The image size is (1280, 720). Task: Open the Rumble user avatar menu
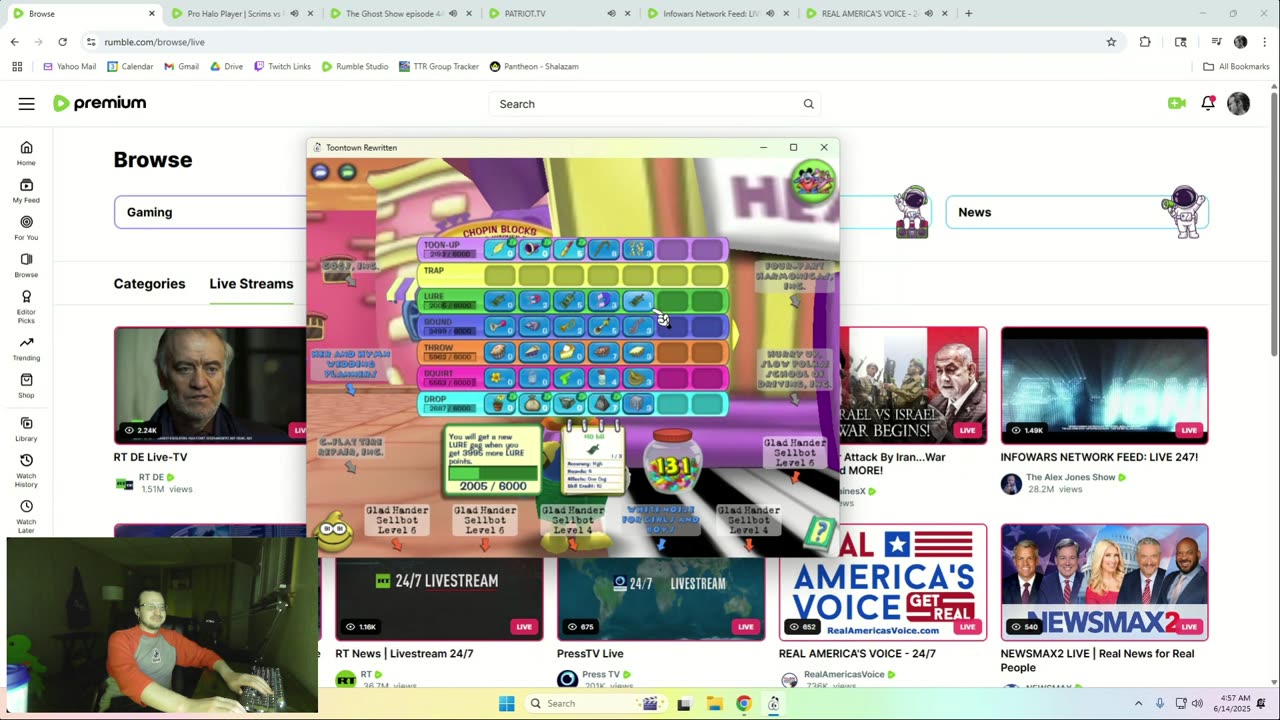coord(1238,103)
